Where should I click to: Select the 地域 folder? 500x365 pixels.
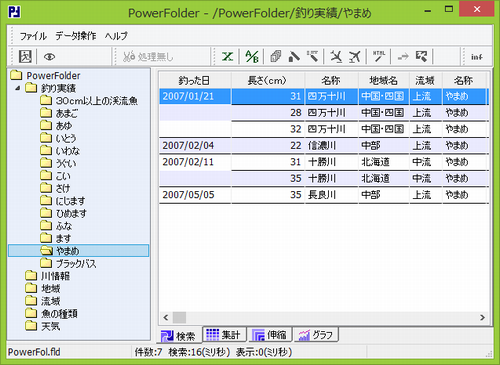(x=43, y=288)
